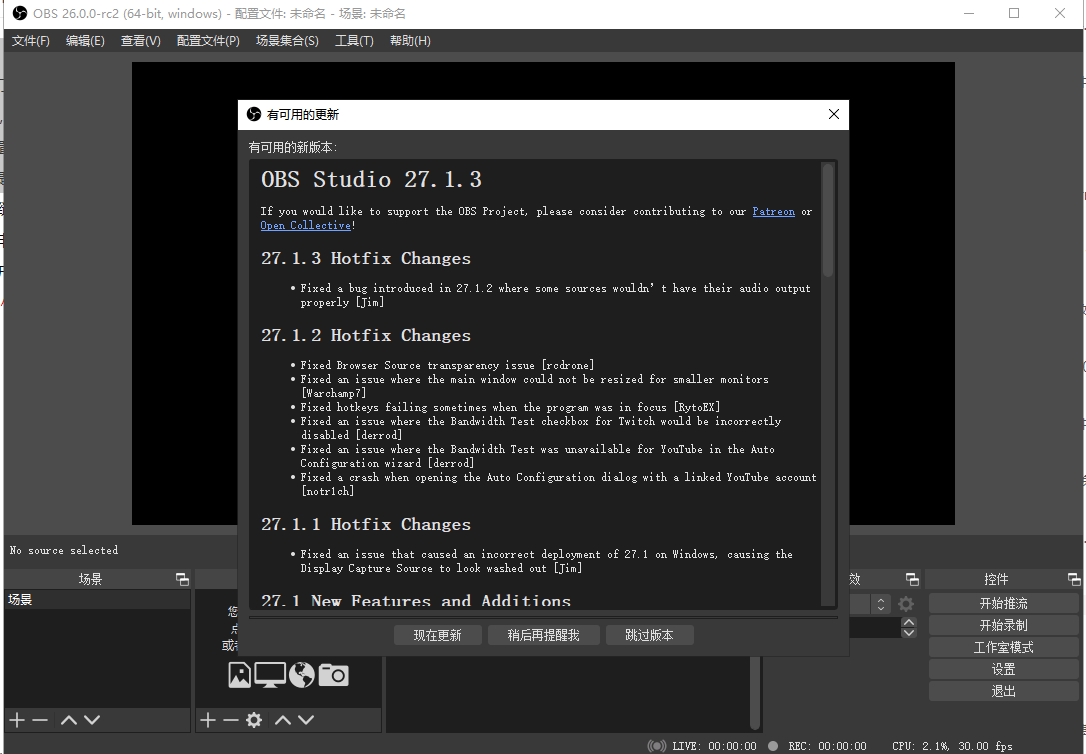Click the 现在更新 button
This screenshot has height=754, width=1086.
(438, 635)
